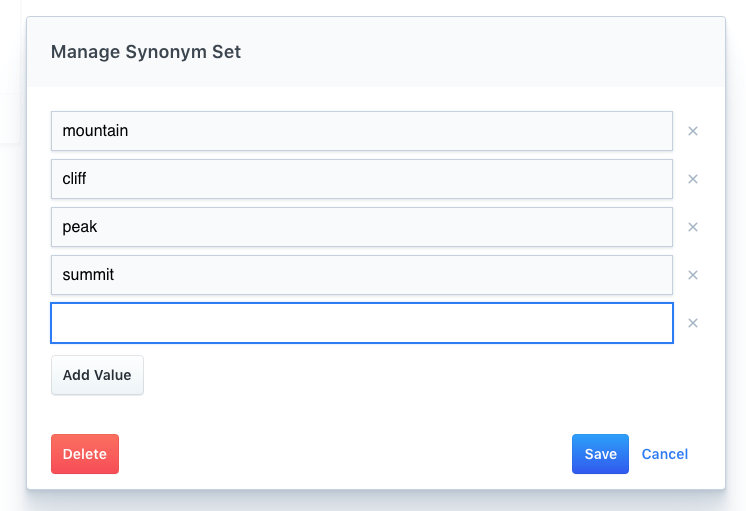
Task: Click inside the 'cliff' input field
Action: [361, 179]
